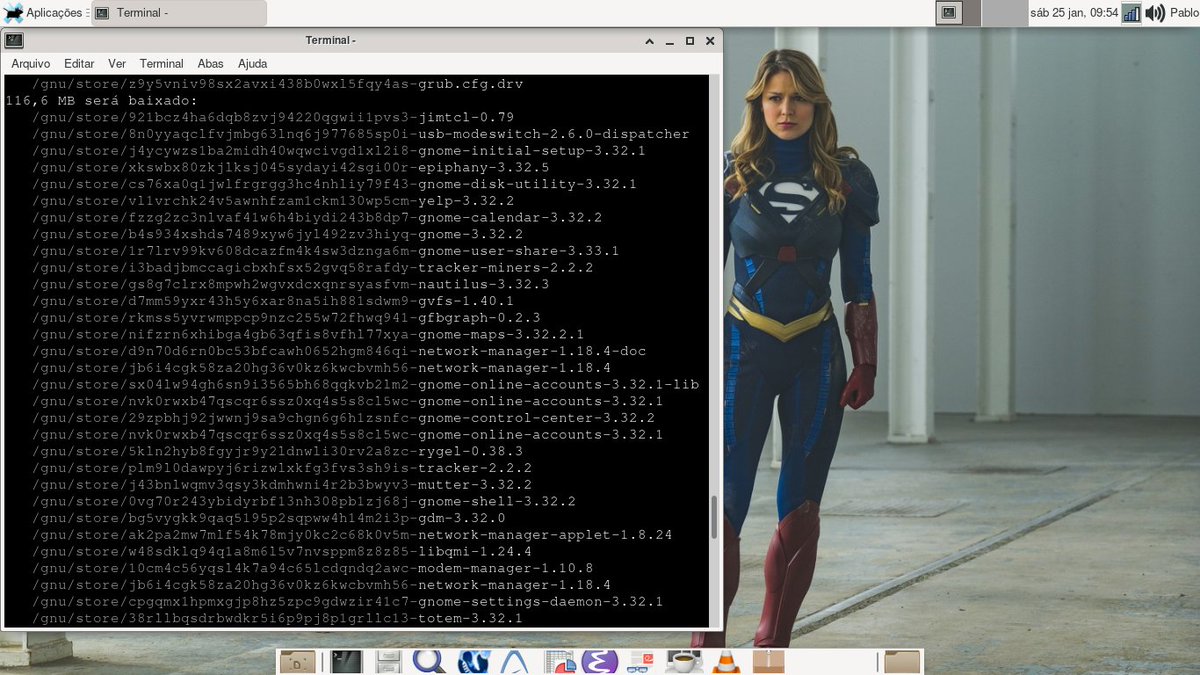This screenshot has width=1200, height=675.
Task: Launch Emacs from the dock
Action: coord(600,661)
